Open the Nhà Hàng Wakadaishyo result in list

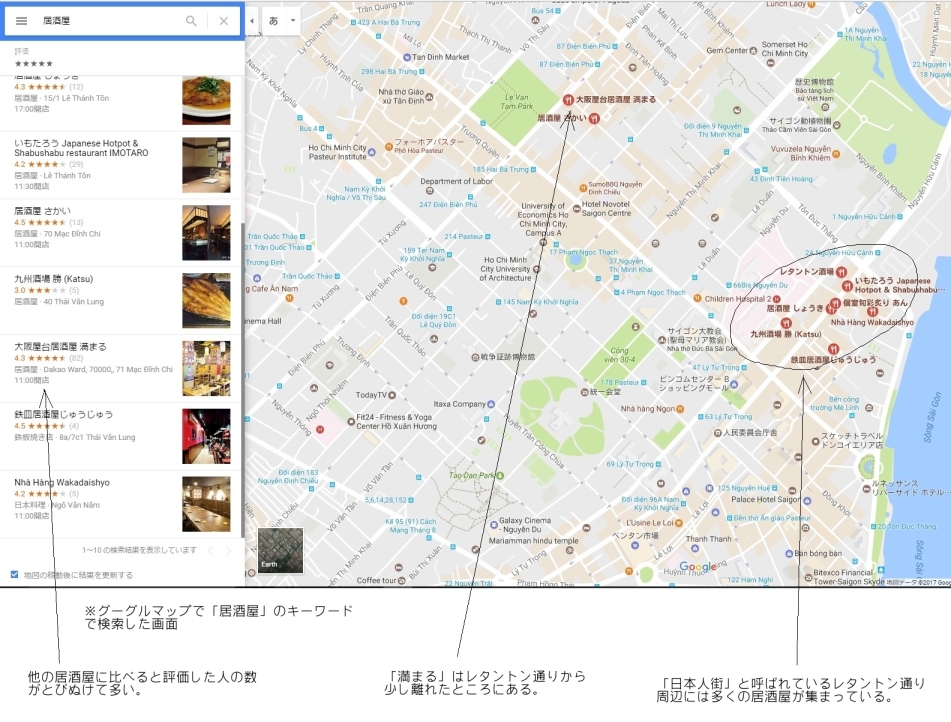pyautogui.click(x=62, y=483)
